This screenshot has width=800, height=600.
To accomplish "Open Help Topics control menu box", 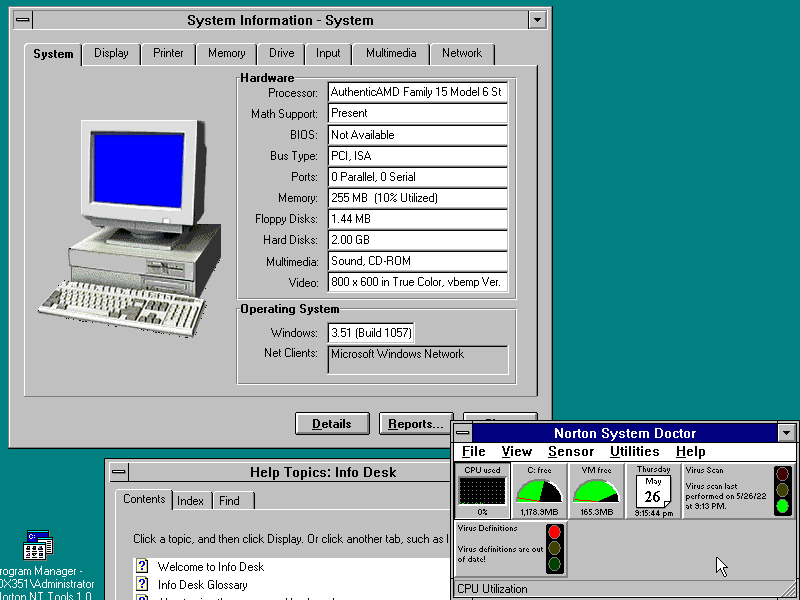I will [x=118, y=472].
